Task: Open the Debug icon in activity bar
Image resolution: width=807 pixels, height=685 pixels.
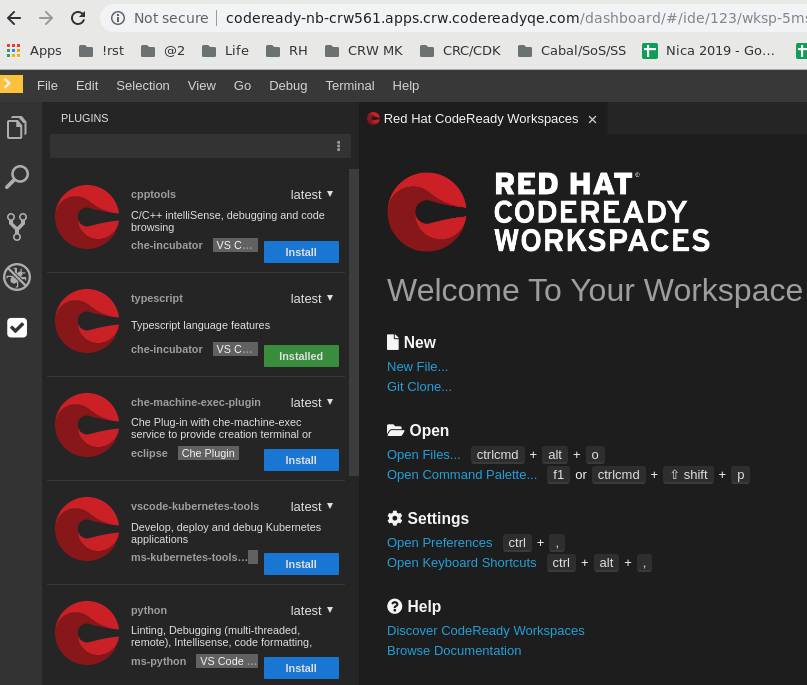Action: tap(16, 277)
